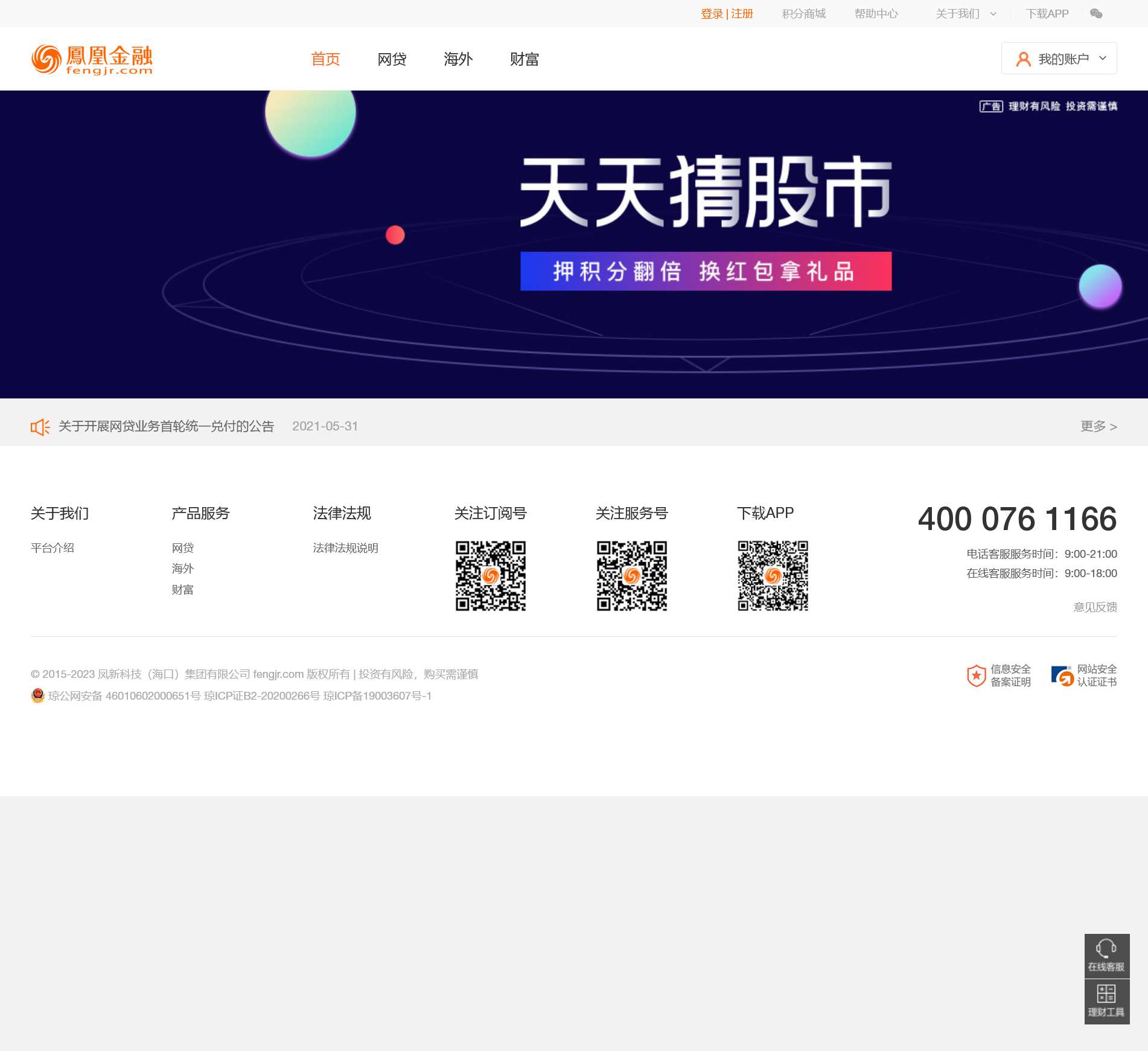Click the 理财有风险 投资需谨慎 ad notice
This screenshot has height=1051, width=1148.
point(1048,106)
